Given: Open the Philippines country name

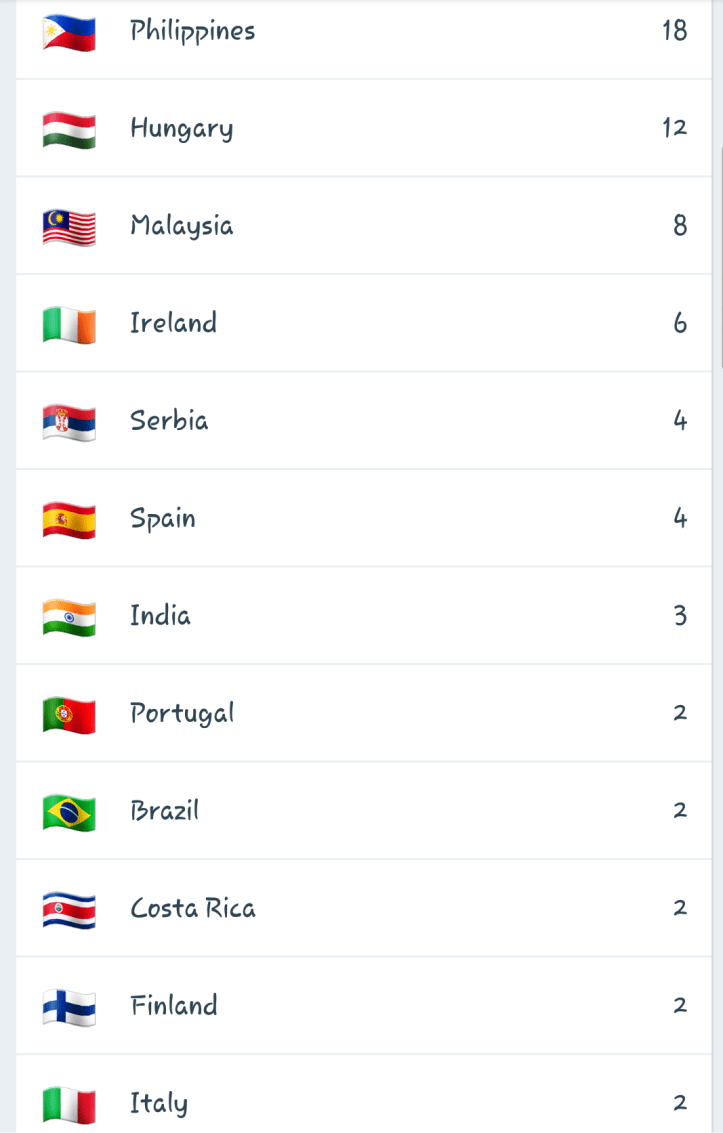Looking at the screenshot, I should click(x=192, y=32).
